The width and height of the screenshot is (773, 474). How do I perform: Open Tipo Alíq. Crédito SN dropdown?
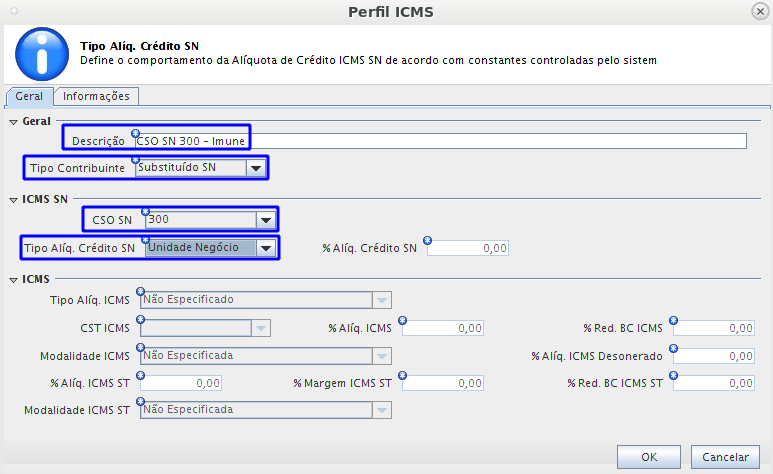pyautogui.click(x=266, y=248)
